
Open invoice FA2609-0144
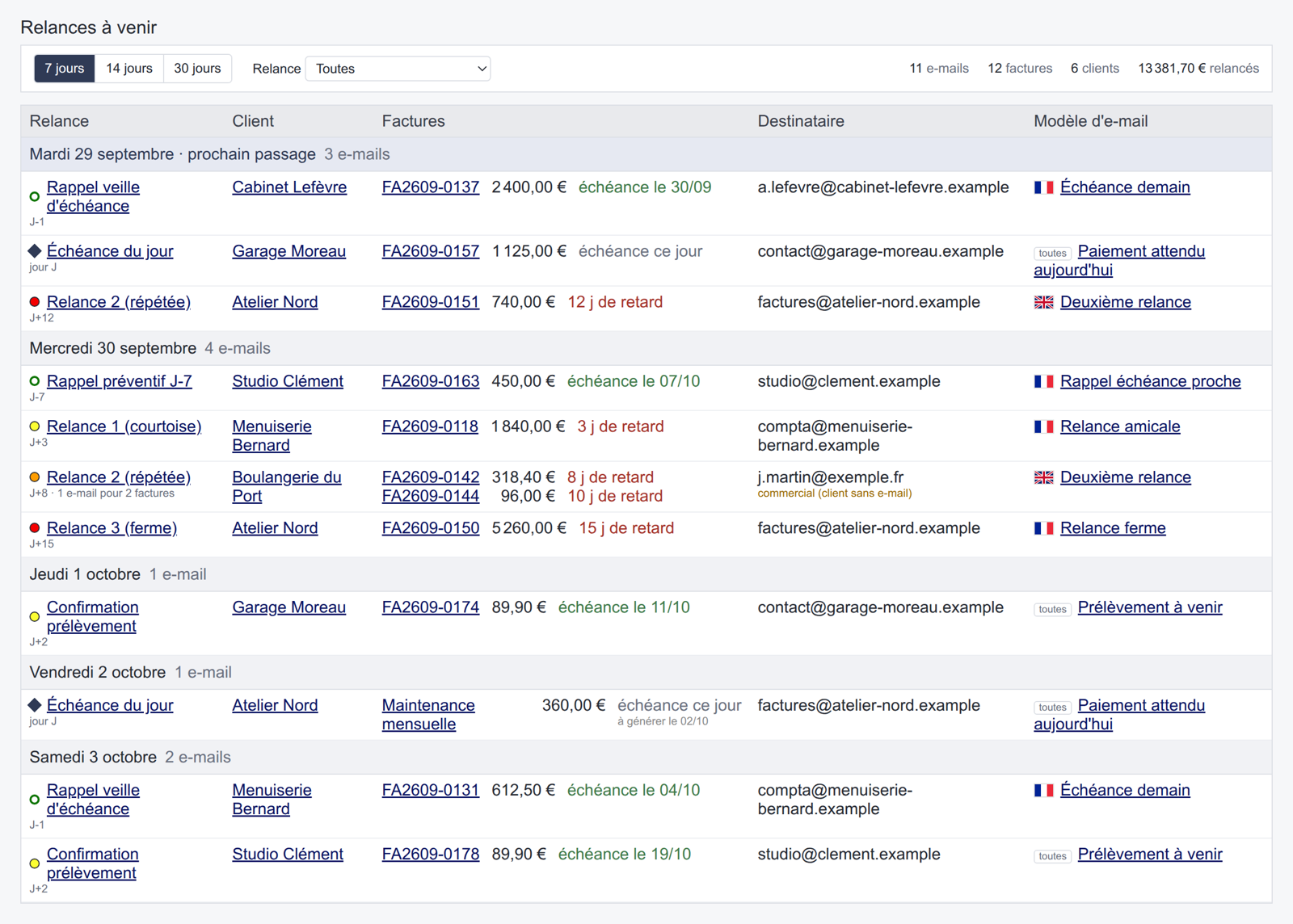[x=431, y=496]
